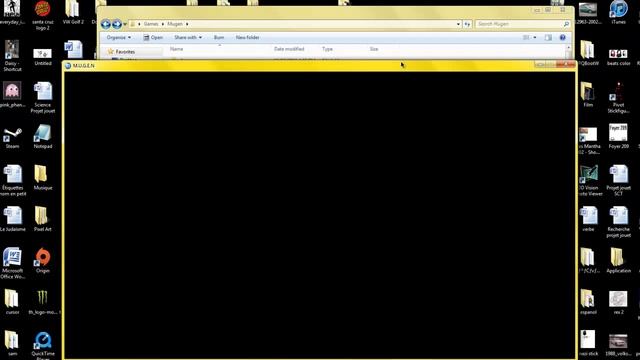
Task: Click the M.U.G.E.N window title bar icon
Action: [68, 66]
